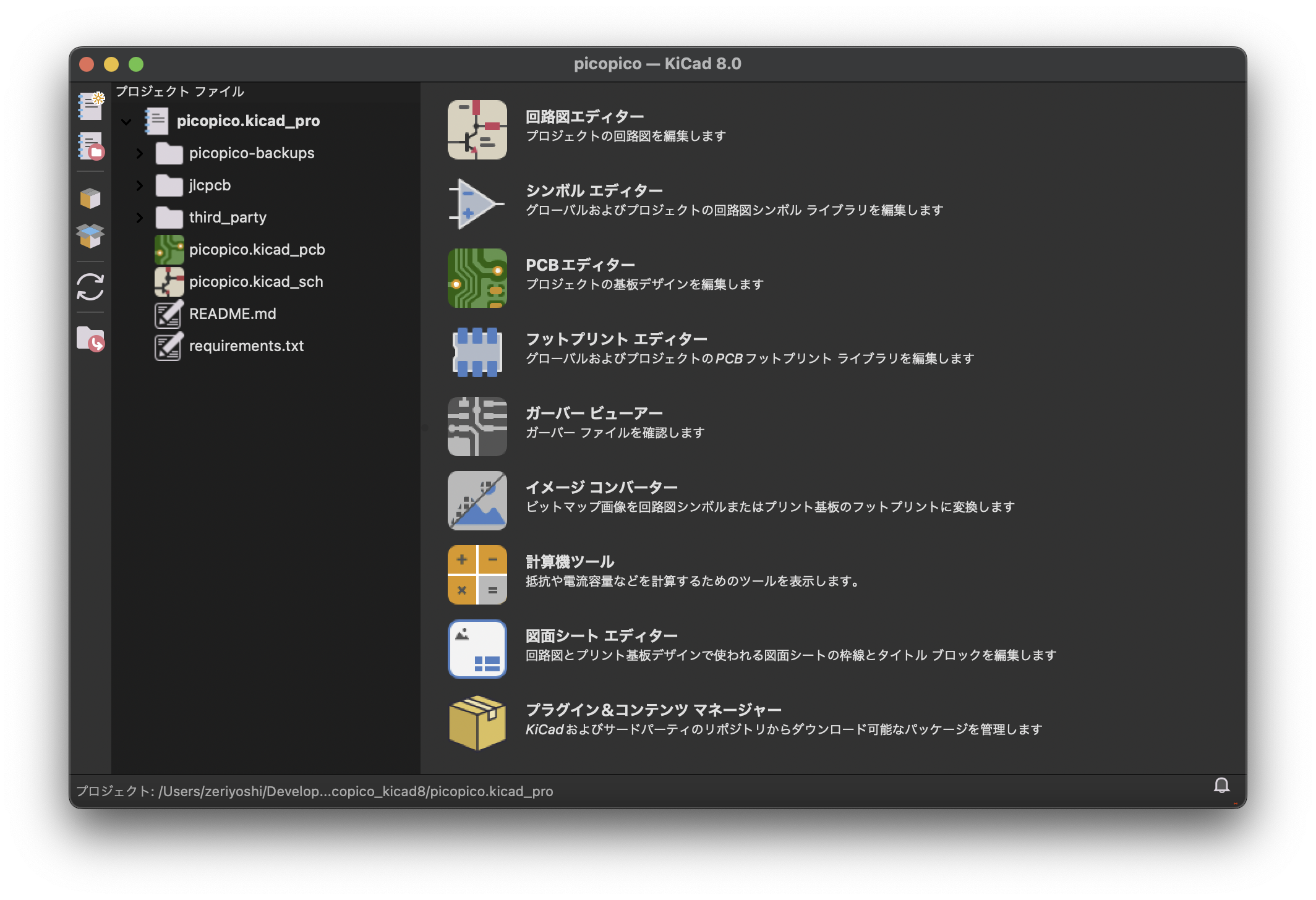The width and height of the screenshot is (1316, 900).
Task: Click the project path in status bar
Action: tap(315, 791)
